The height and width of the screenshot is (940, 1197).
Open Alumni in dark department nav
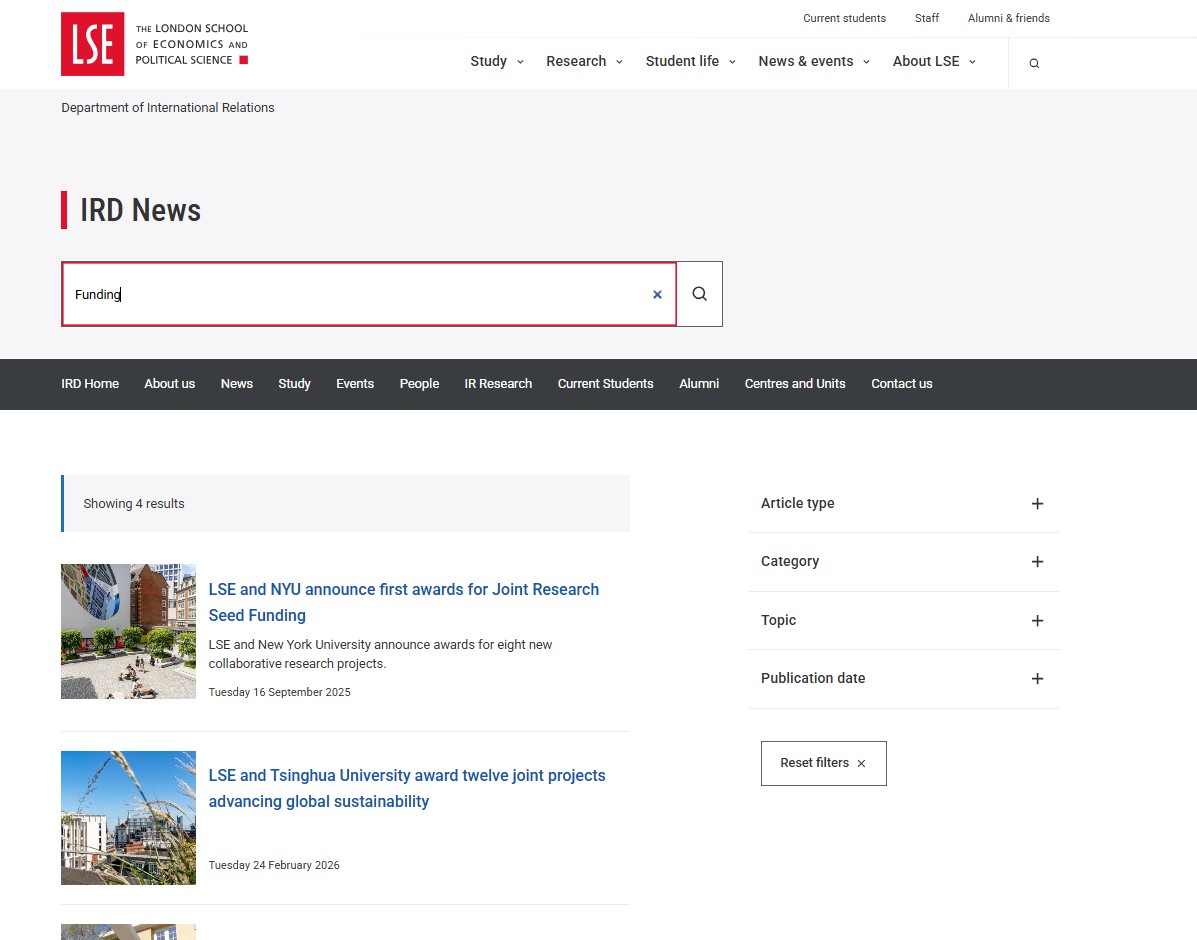[x=699, y=383]
